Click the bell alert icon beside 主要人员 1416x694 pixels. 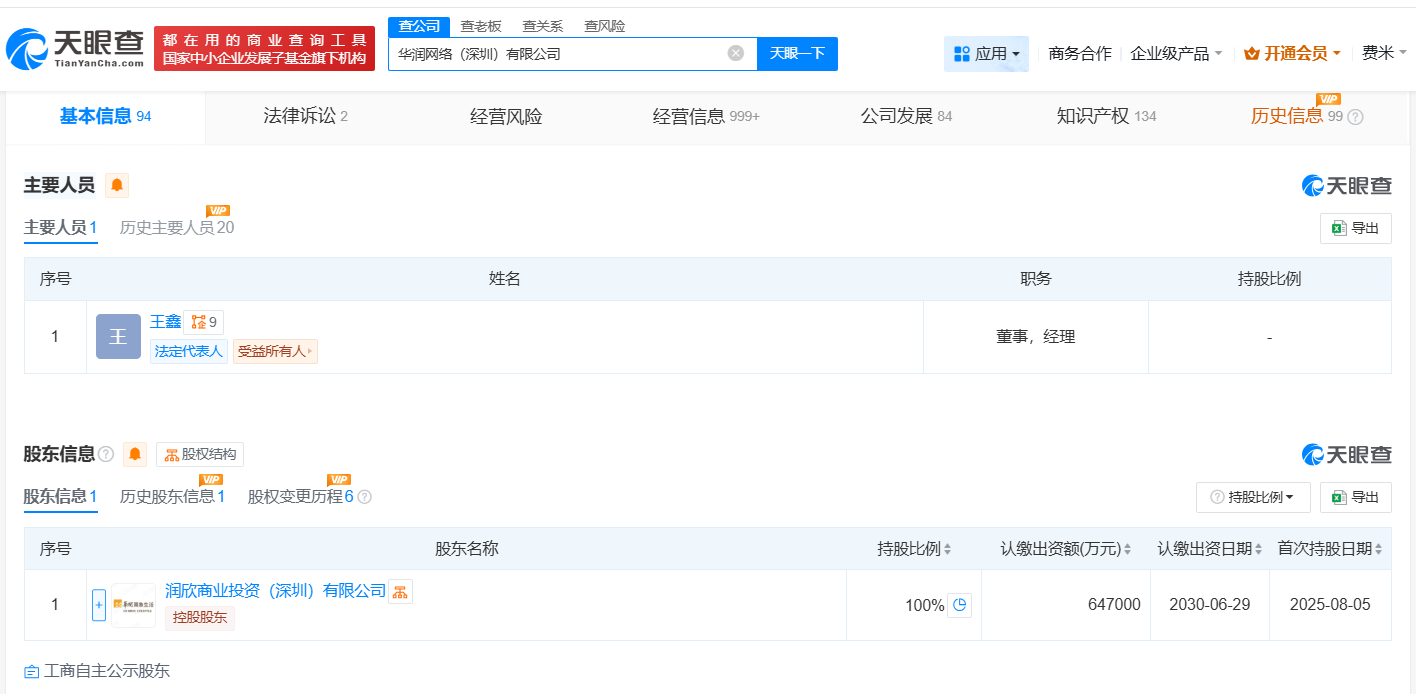click(x=117, y=185)
